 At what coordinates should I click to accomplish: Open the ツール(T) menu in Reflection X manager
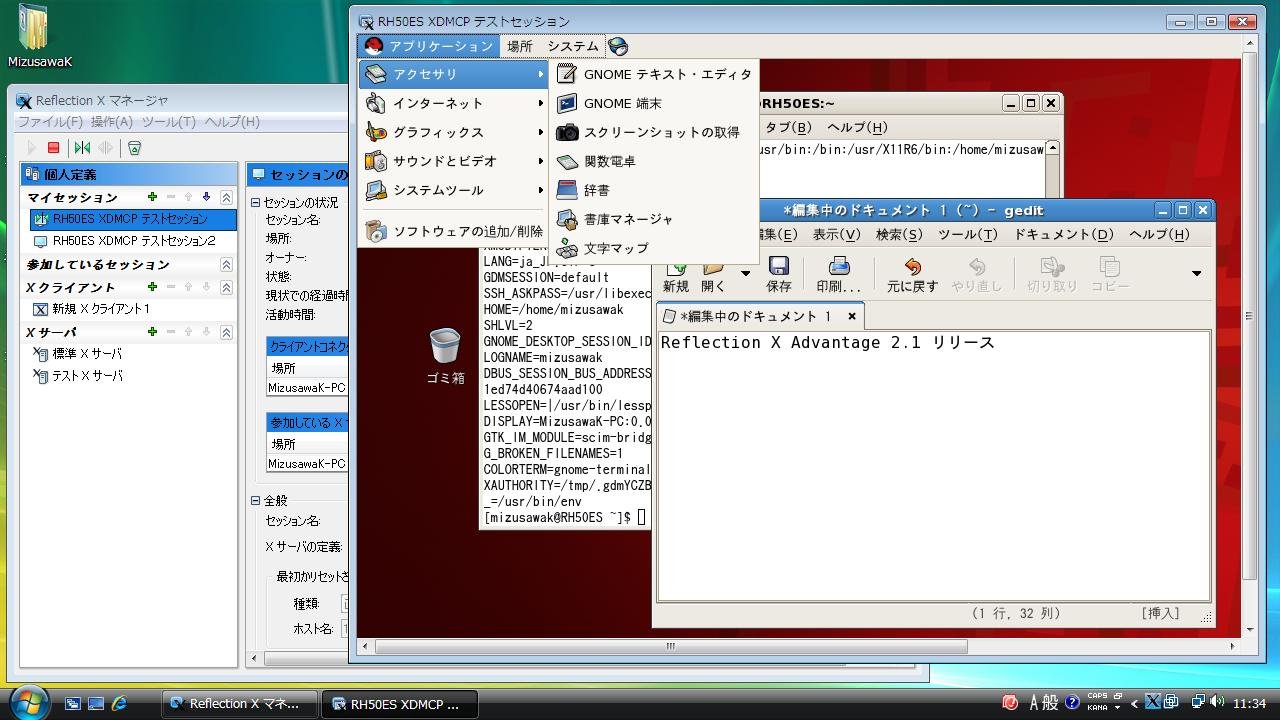click(169, 122)
